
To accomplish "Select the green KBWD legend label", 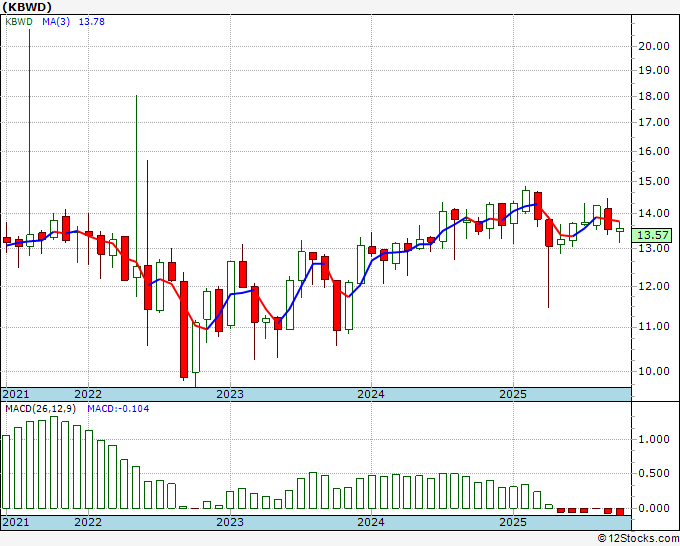I will coord(19,22).
